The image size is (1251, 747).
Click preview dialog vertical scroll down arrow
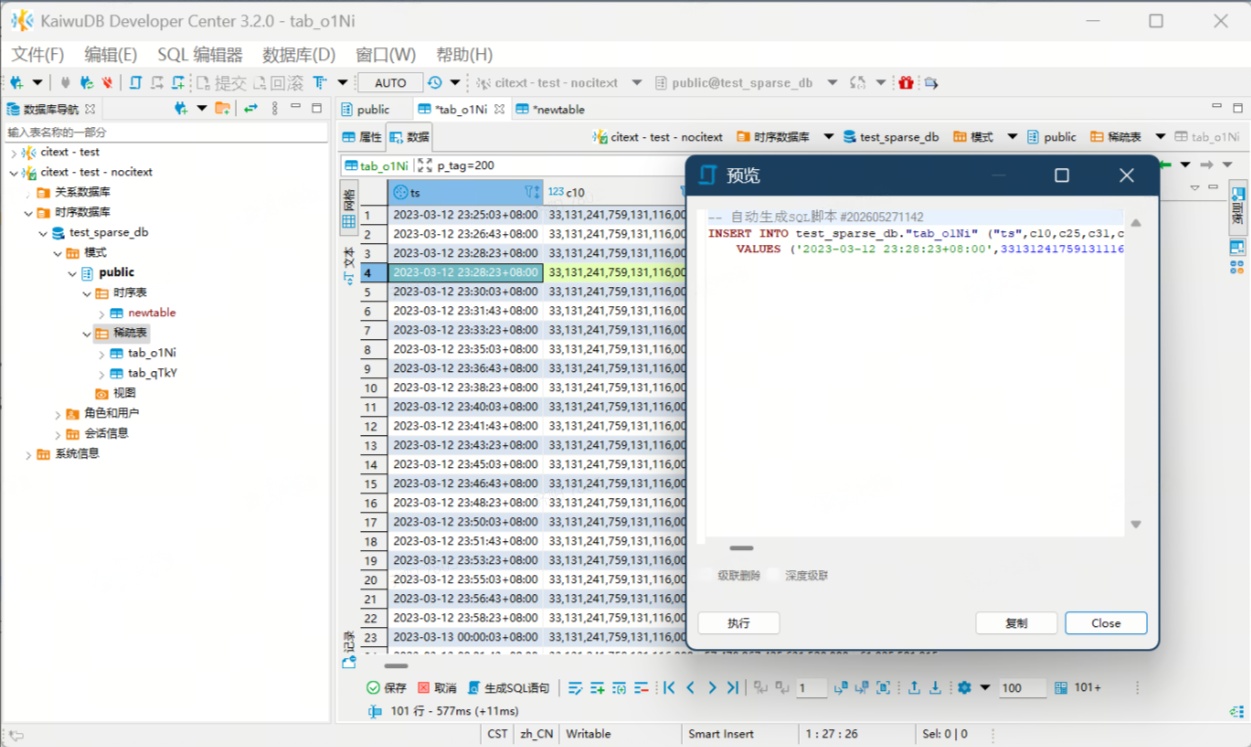pyautogui.click(x=1136, y=524)
